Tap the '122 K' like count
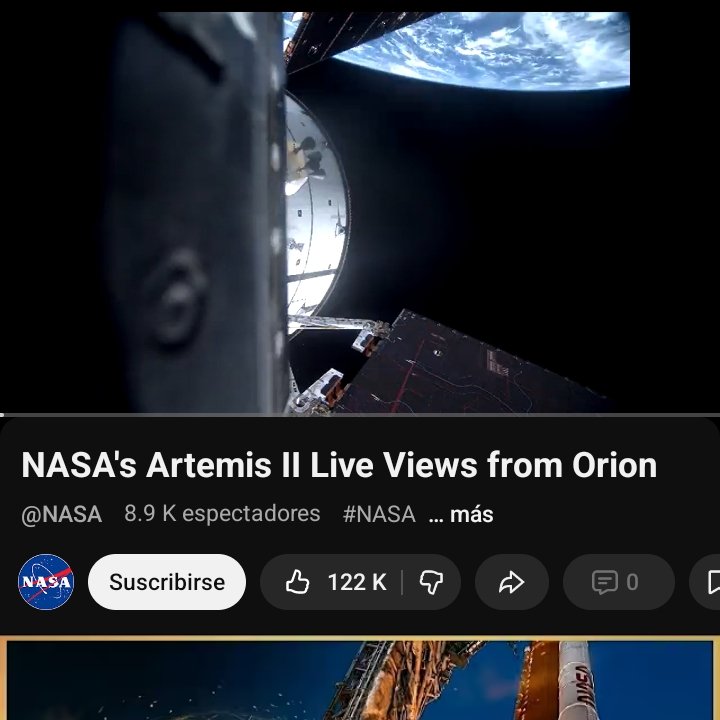720x720 pixels. point(357,582)
